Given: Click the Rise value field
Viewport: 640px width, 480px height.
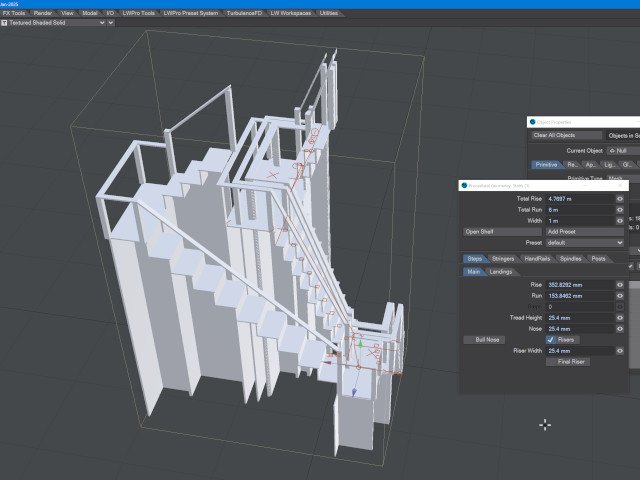Looking at the screenshot, I should 580,285.
